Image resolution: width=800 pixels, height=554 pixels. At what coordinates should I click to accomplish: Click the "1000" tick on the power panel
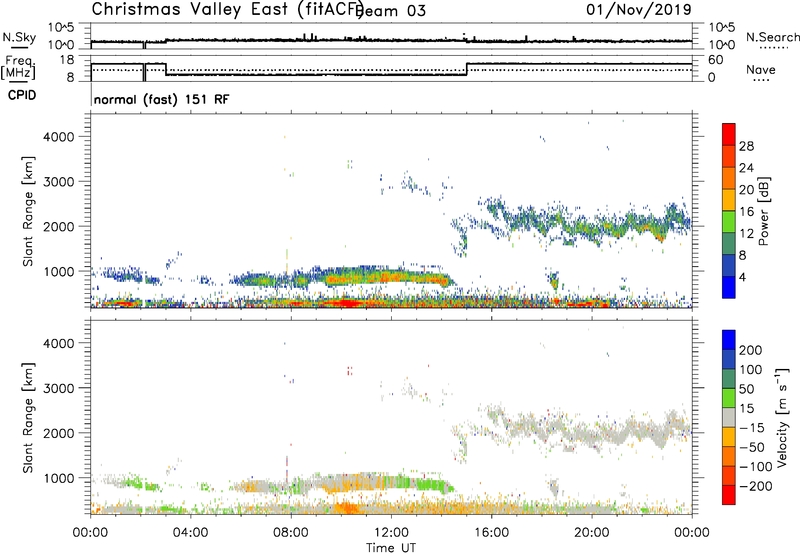[x=59, y=271]
